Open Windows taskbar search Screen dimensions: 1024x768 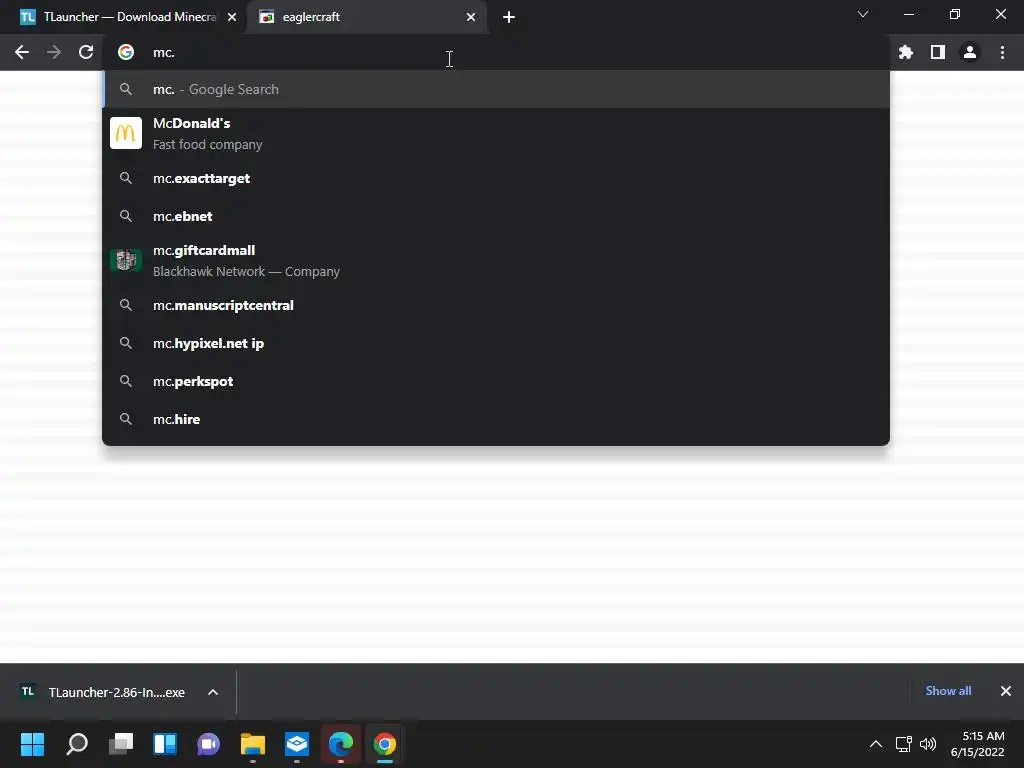[77, 744]
